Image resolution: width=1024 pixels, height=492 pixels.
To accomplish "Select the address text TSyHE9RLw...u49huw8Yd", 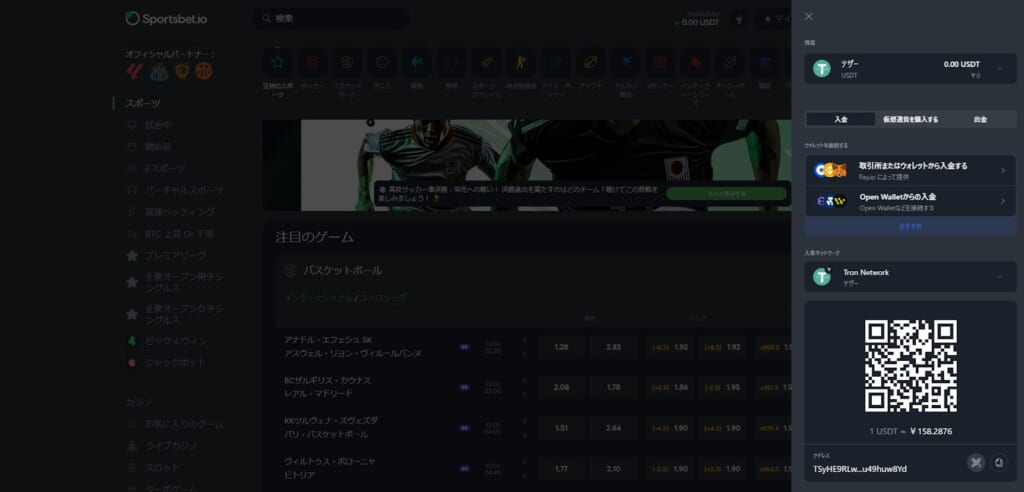I will tap(859, 469).
